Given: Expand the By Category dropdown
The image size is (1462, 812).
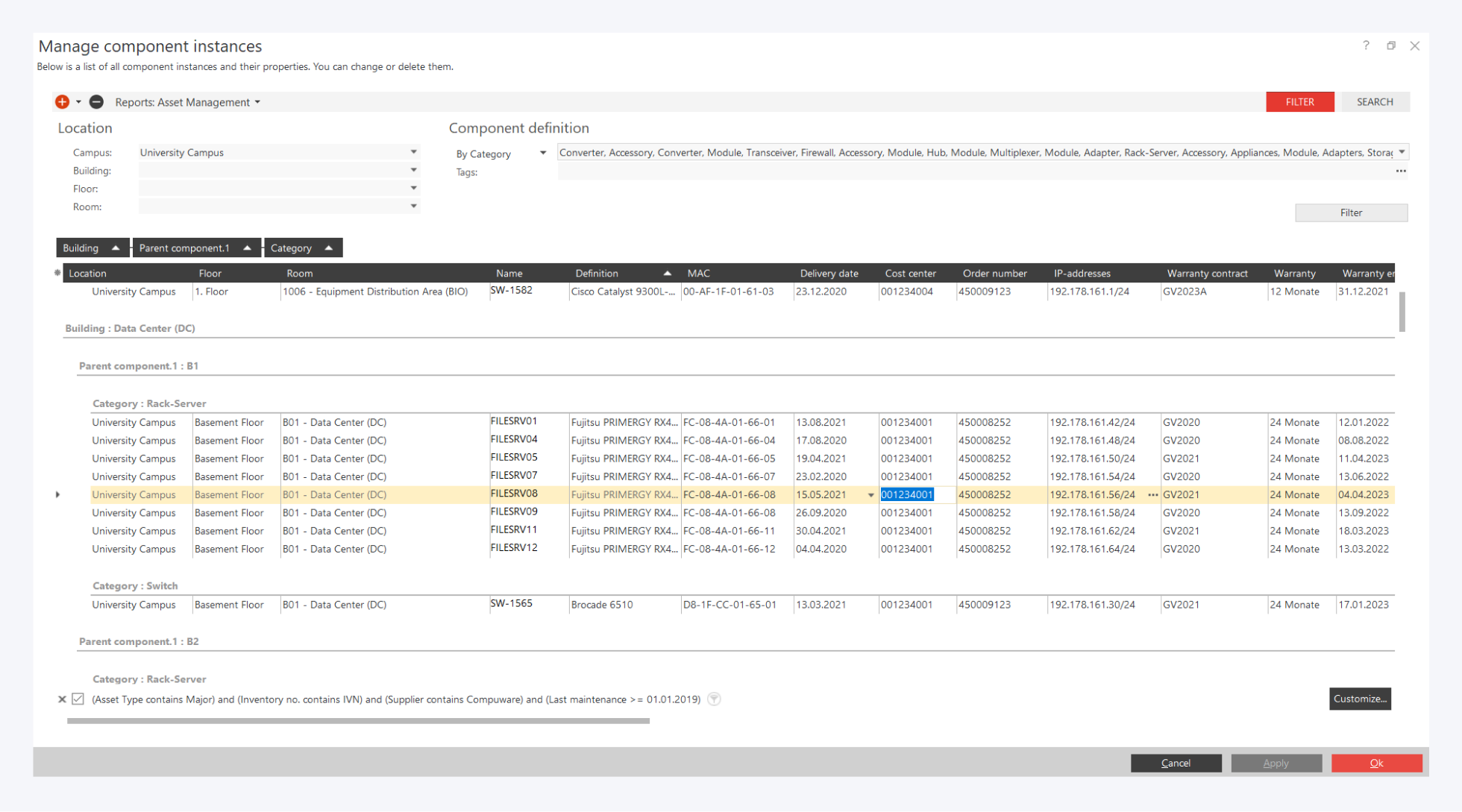Looking at the screenshot, I should click(543, 154).
